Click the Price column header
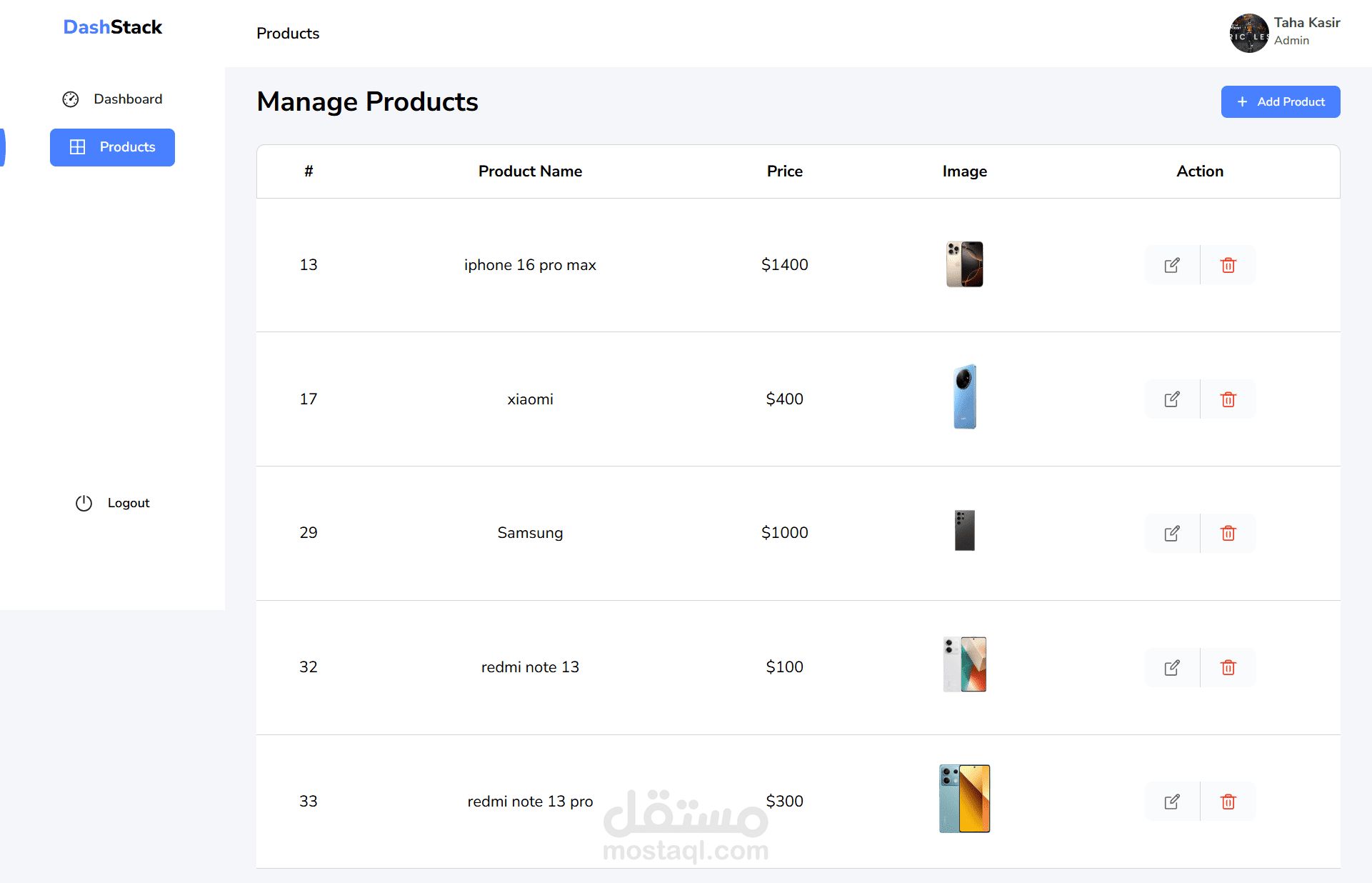The width and height of the screenshot is (1372, 883). pos(785,171)
